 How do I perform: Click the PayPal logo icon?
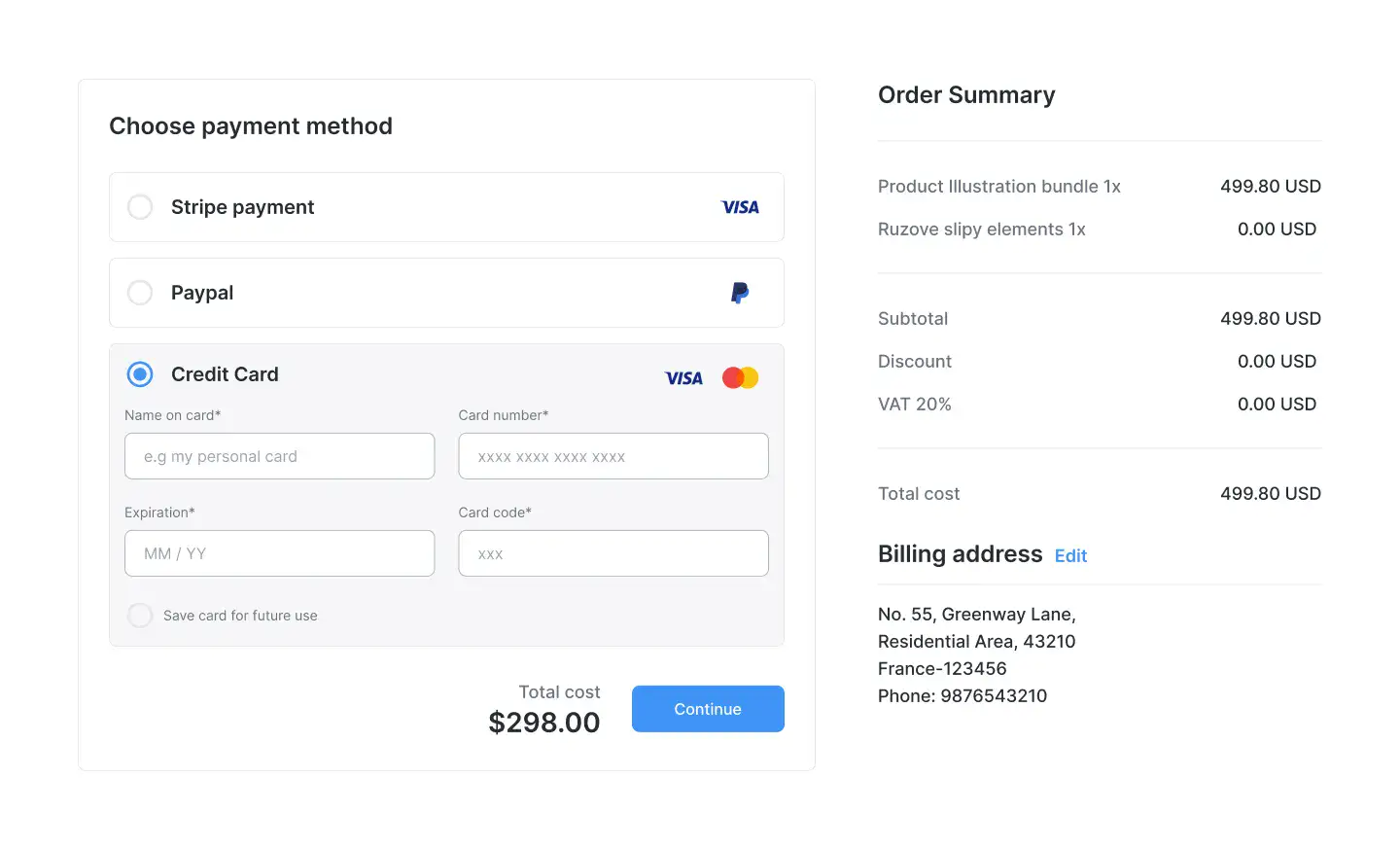coord(740,293)
